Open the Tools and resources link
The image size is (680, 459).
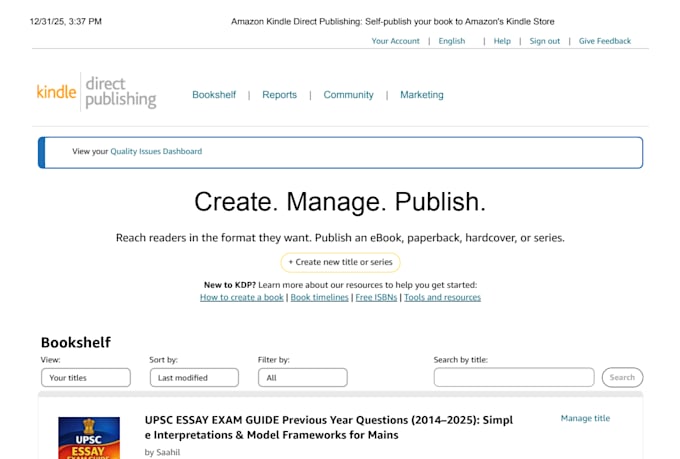[x=442, y=298]
